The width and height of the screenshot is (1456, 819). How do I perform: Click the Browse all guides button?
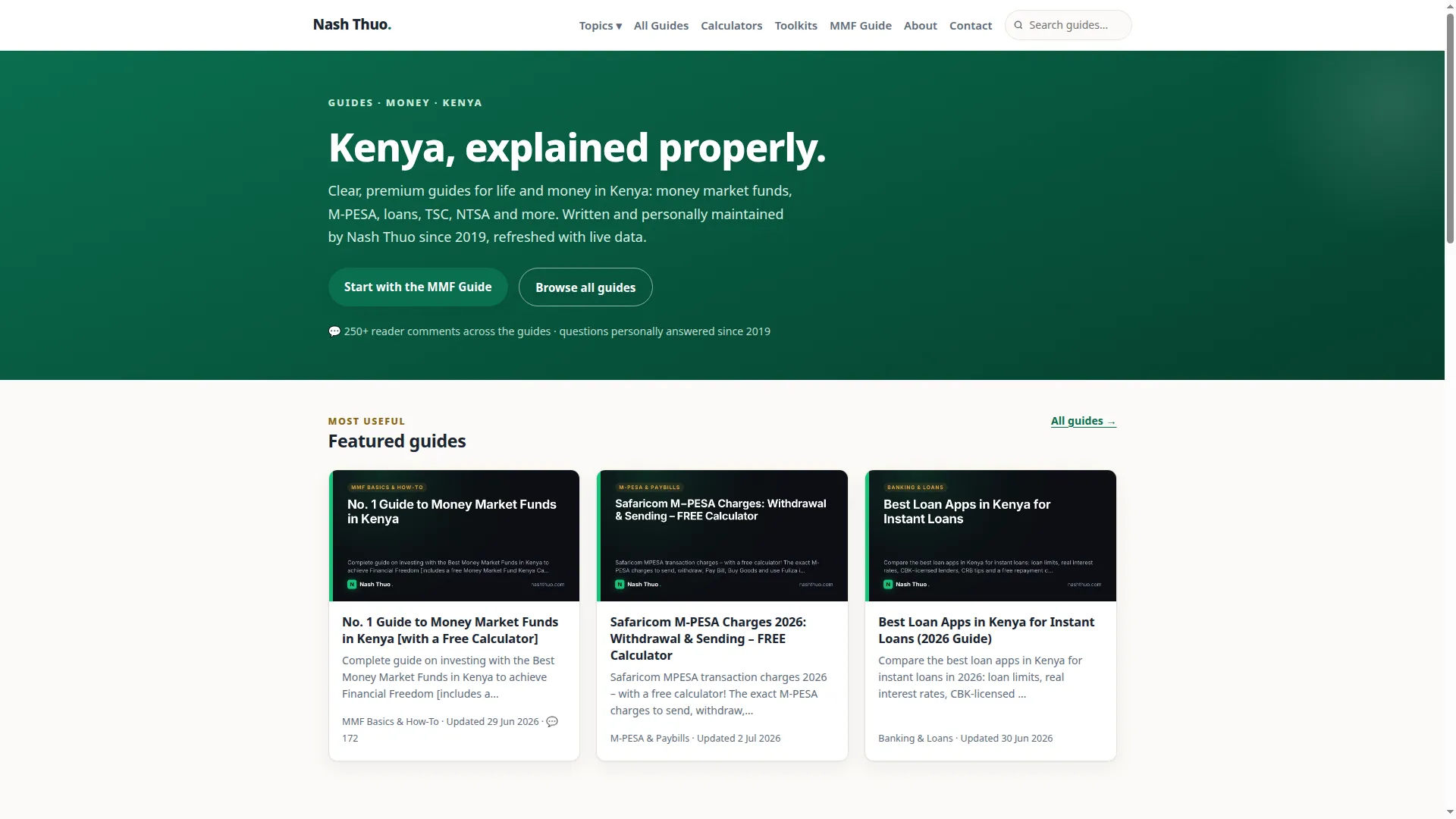click(x=585, y=287)
